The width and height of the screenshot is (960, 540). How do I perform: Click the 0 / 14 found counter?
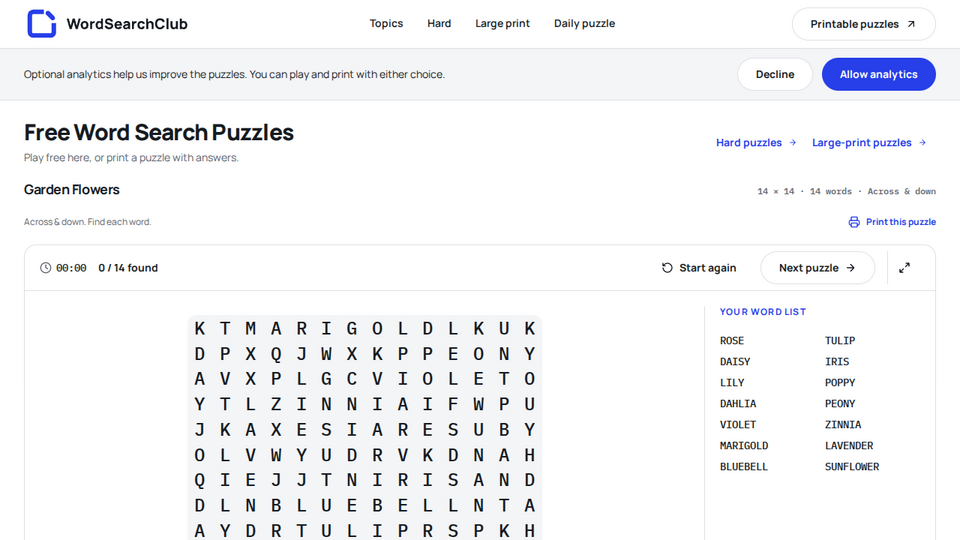(128, 268)
